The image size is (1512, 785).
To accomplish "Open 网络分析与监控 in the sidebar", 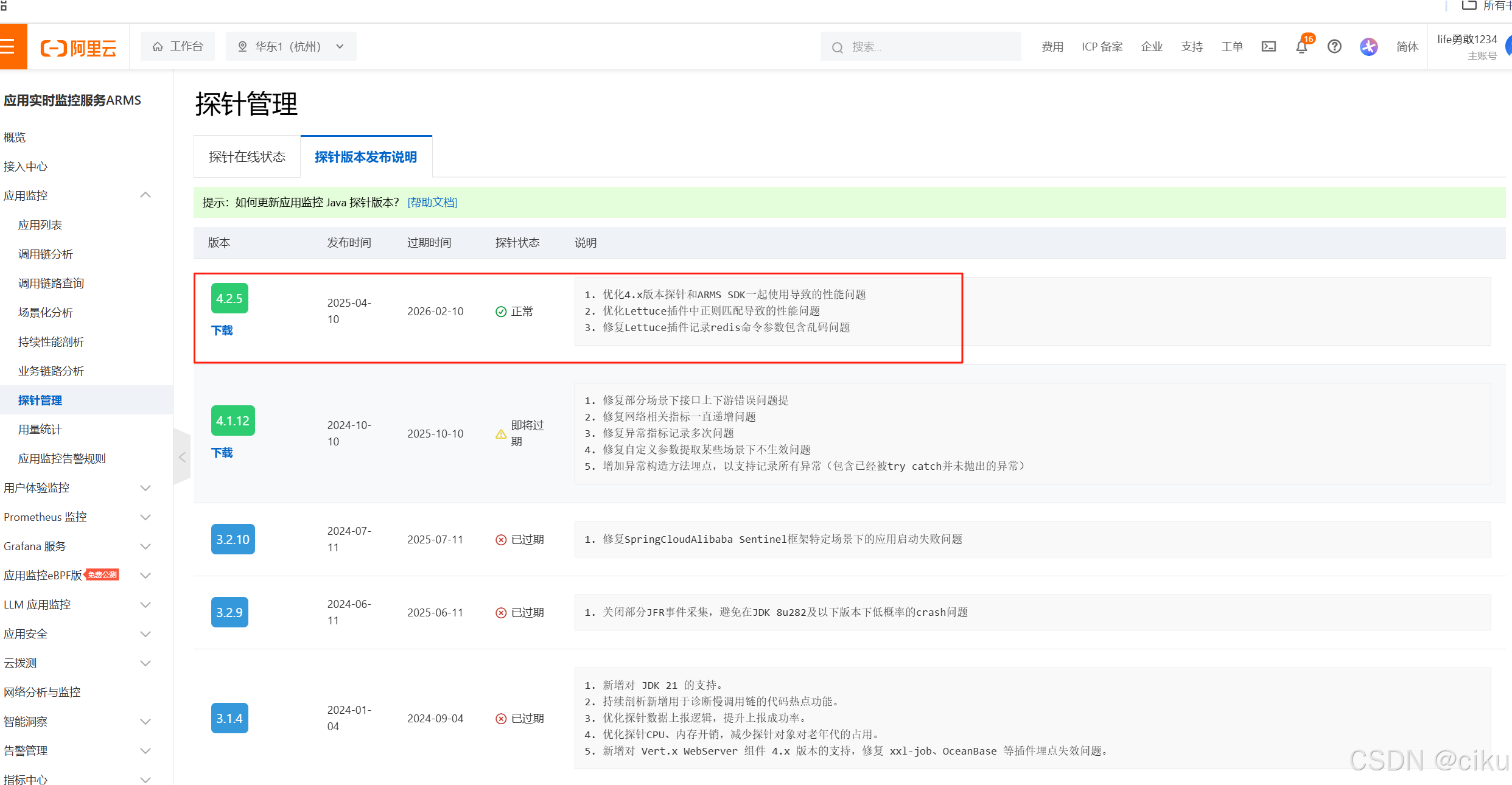I will (x=42, y=693).
